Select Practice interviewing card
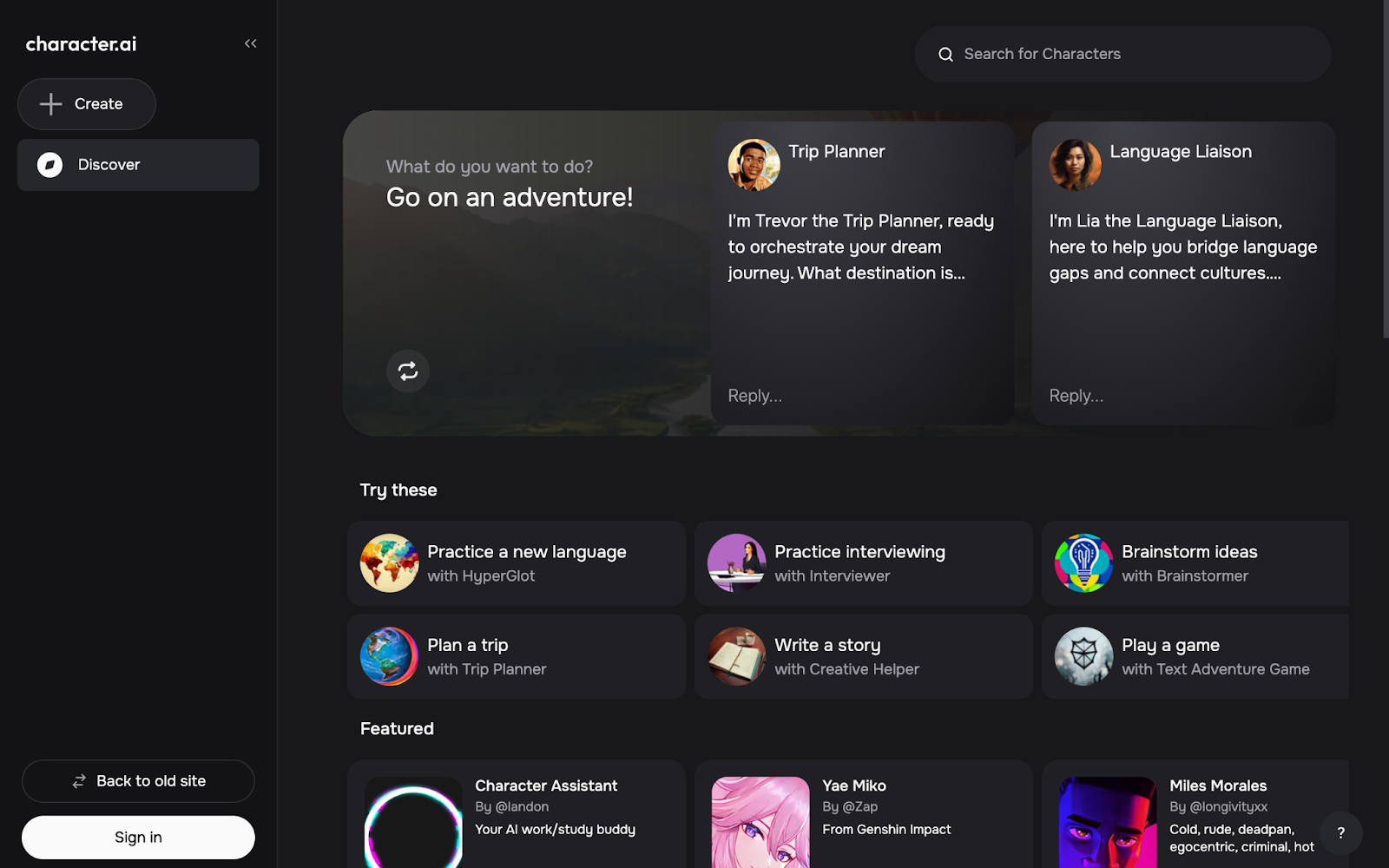The width and height of the screenshot is (1389, 868). 864,563
